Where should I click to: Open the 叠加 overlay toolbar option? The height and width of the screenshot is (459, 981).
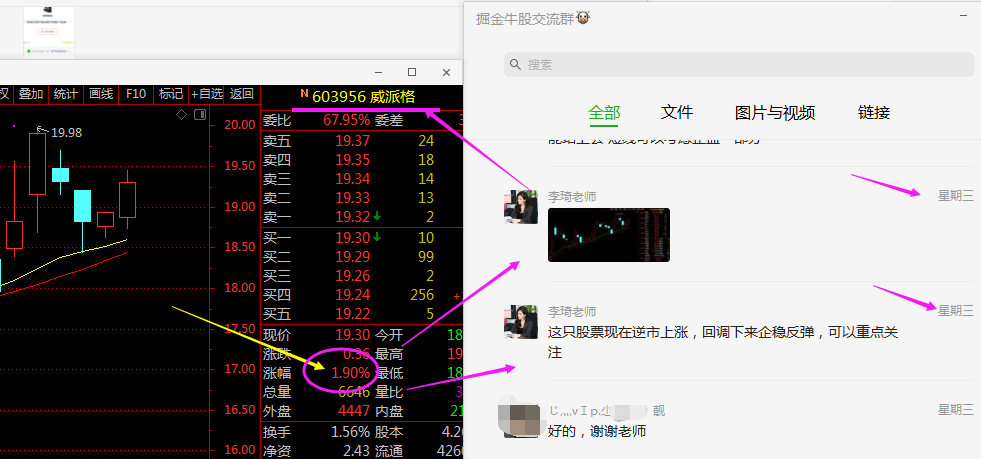(x=31, y=94)
